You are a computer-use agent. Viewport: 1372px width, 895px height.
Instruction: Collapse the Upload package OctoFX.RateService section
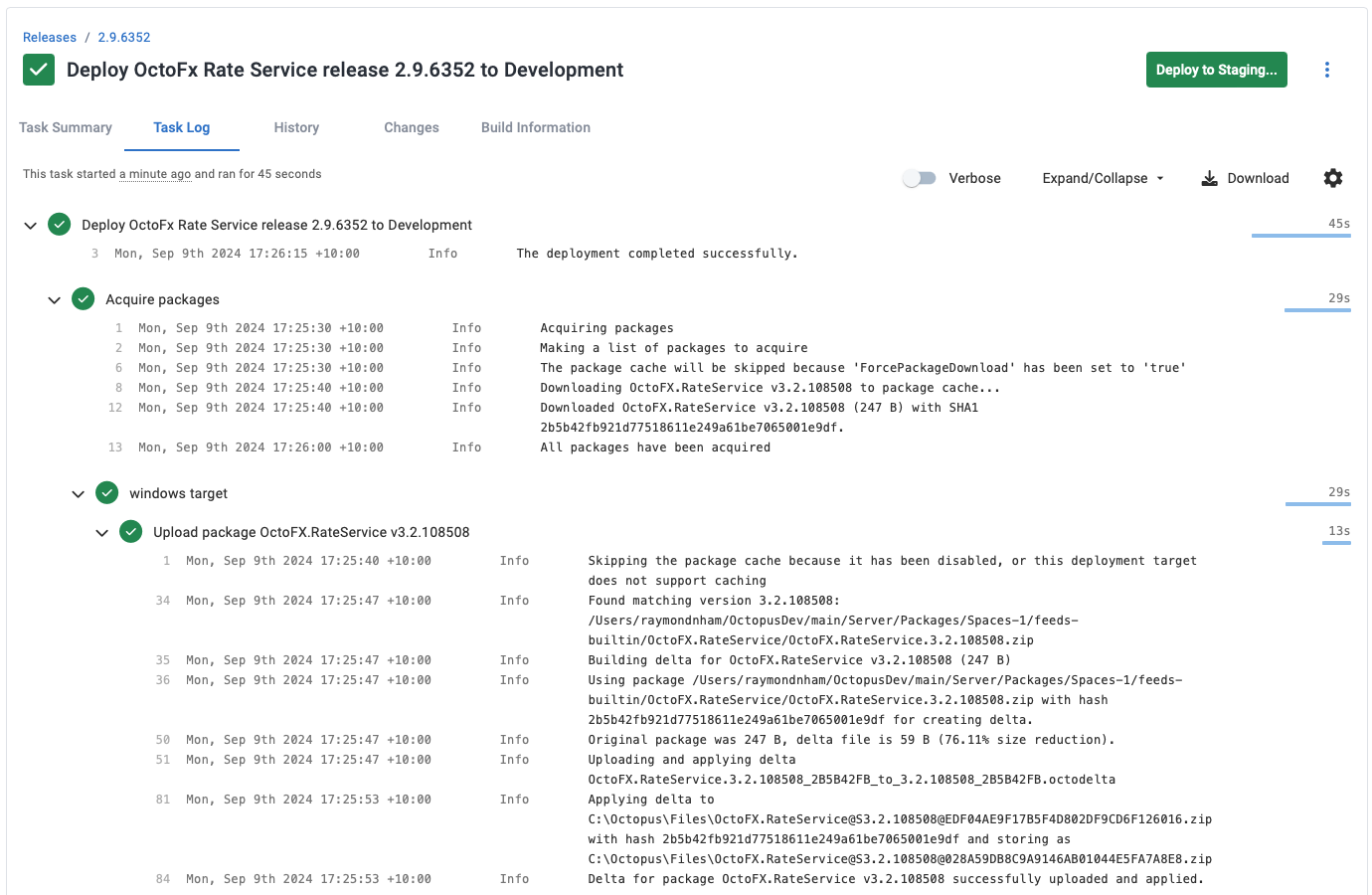click(x=102, y=533)
